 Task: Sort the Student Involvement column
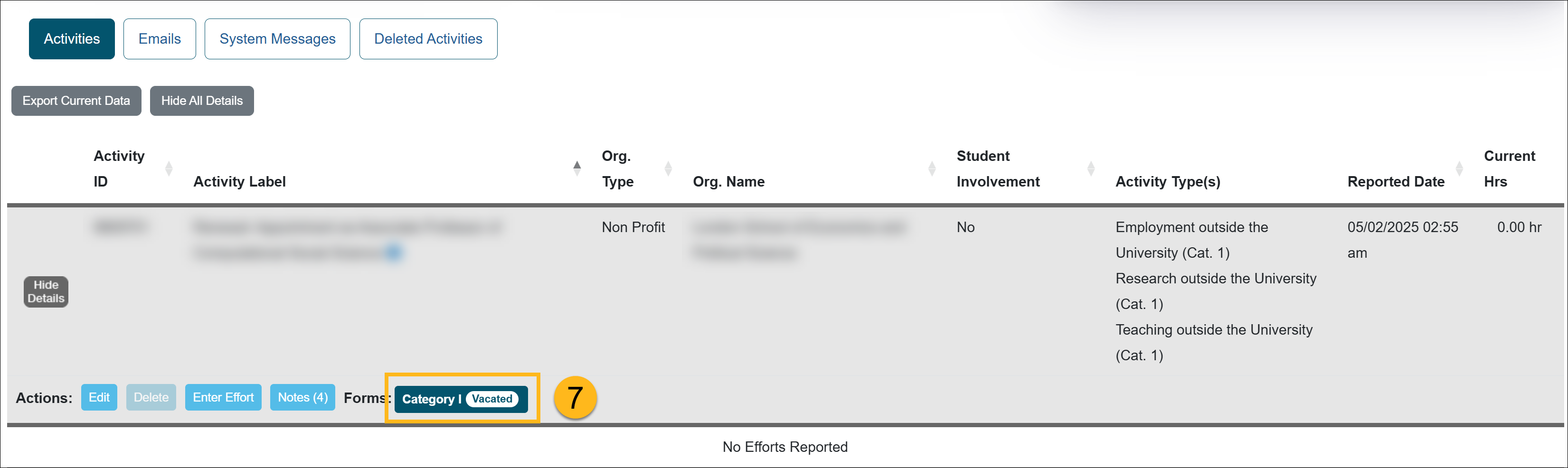pos(1090,168)
